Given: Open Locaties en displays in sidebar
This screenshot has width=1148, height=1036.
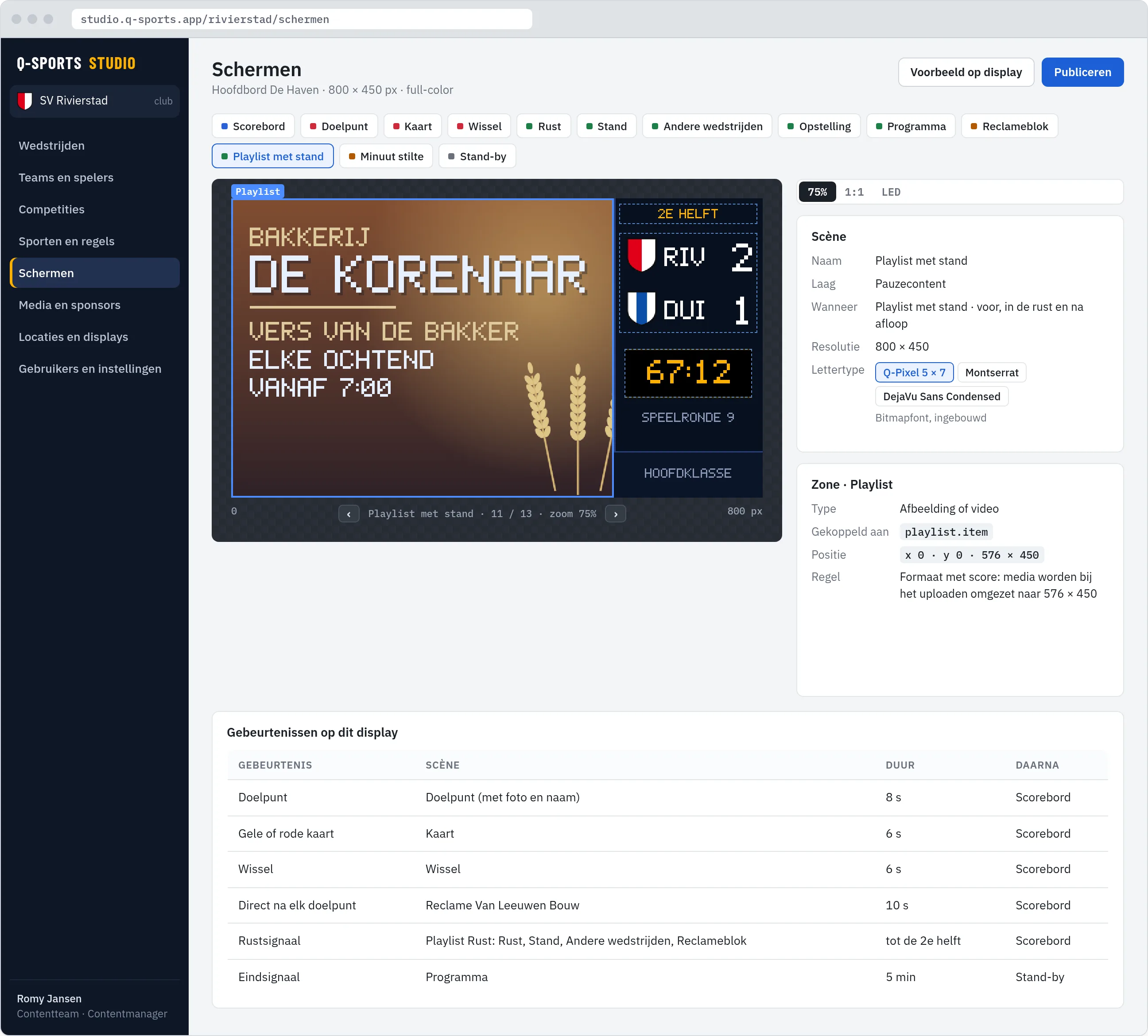Looking at the screenshot, I should click(94, 337).
